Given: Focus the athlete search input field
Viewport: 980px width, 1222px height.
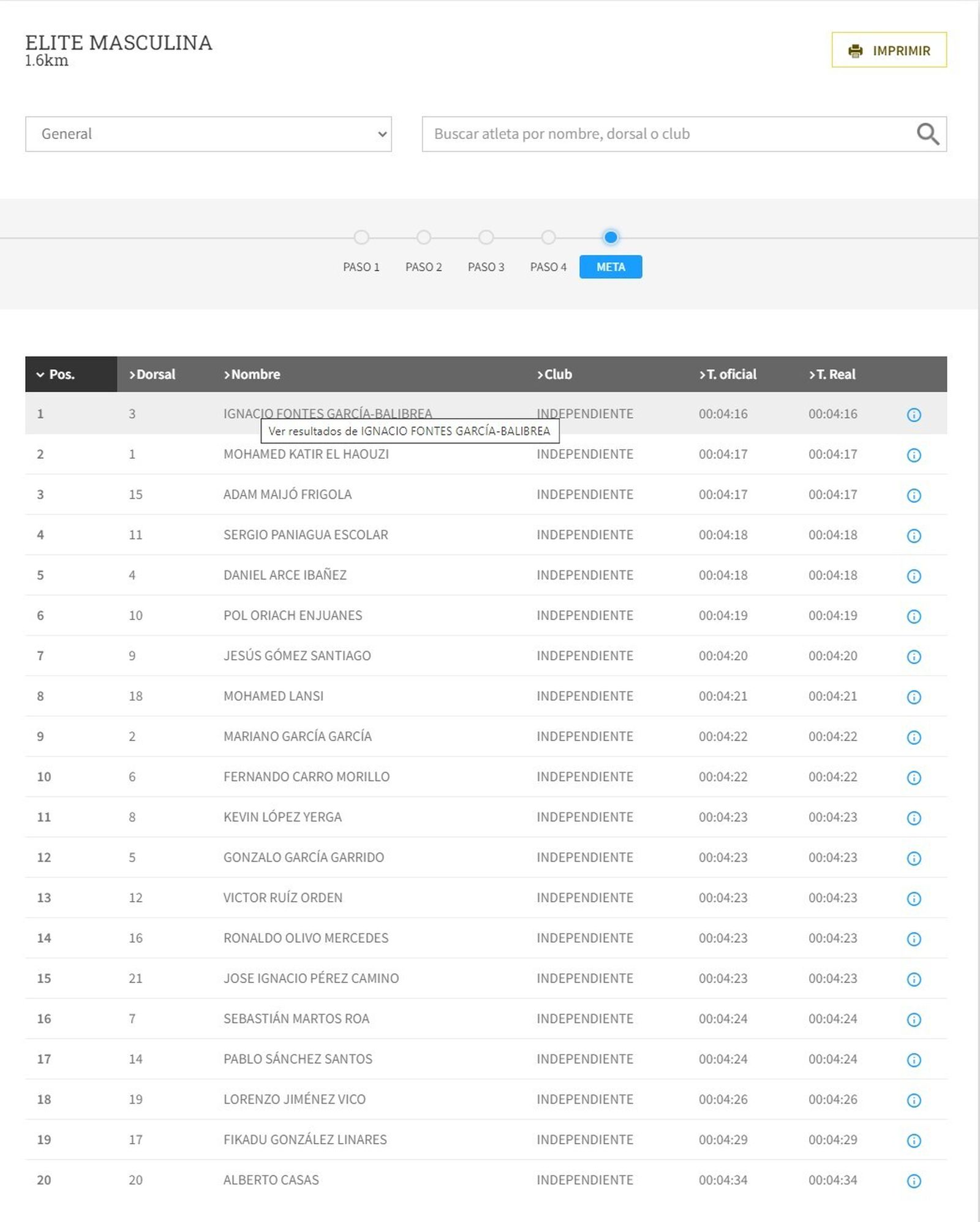Looking at the screenshot, I should (668, 134).
